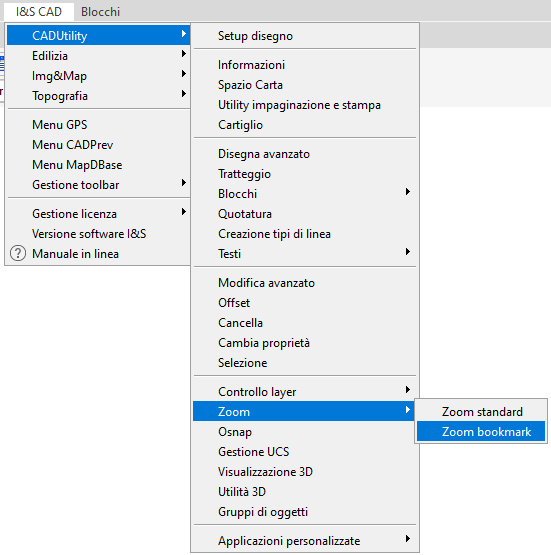This screenshot has width=551, height=555.
Task: Open Visualizzazione 3D
Action: [304, 472]
